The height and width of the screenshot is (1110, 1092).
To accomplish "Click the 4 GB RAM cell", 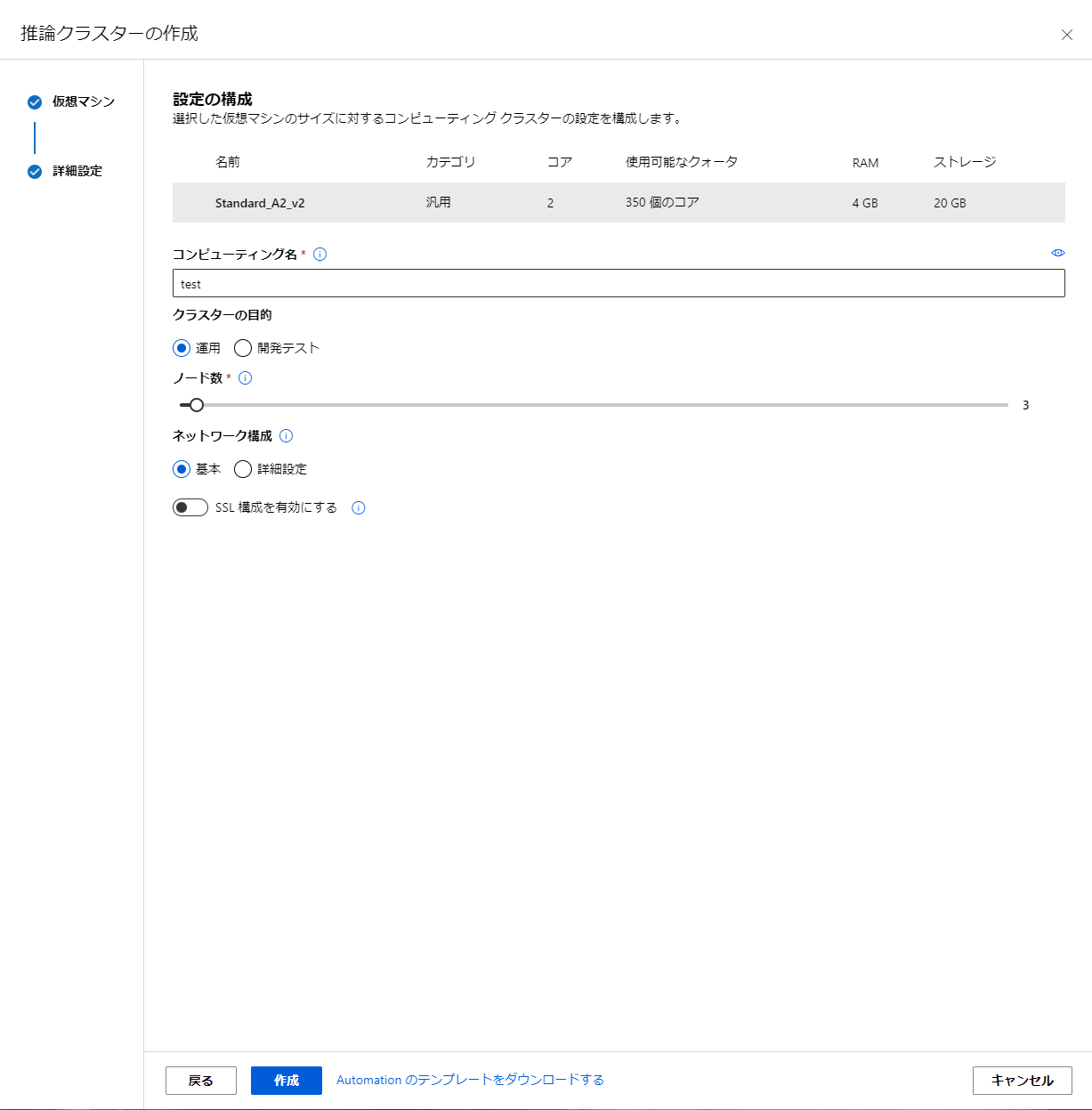I will pos(865,203).
